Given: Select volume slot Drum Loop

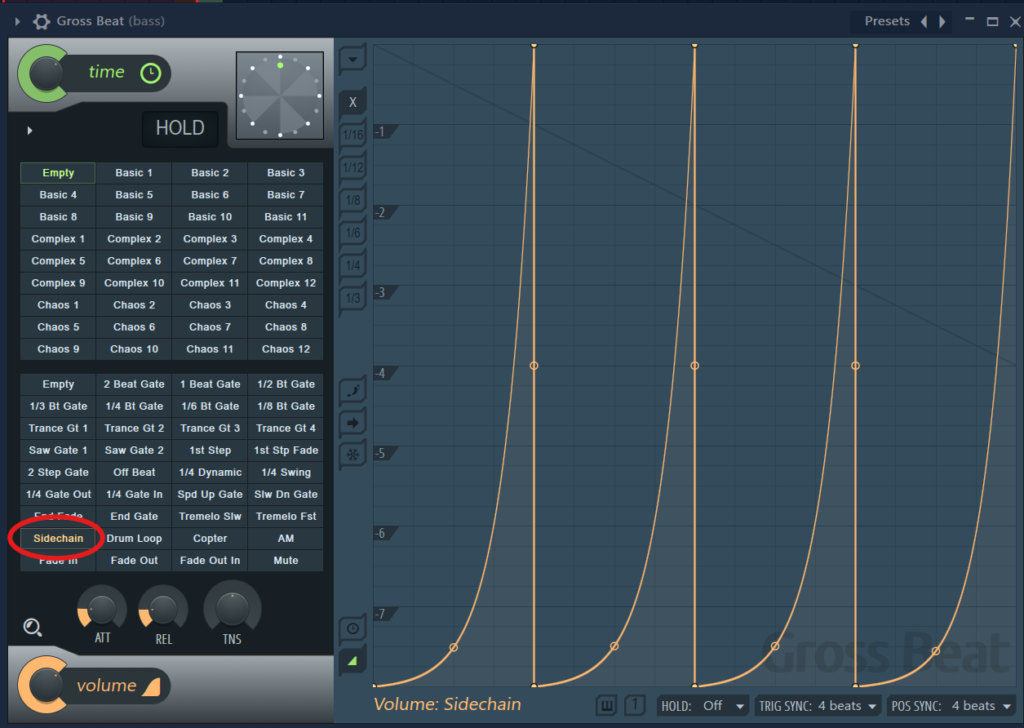Looking at the screenshot, I should pyautogui.click(x=134, y=539).
